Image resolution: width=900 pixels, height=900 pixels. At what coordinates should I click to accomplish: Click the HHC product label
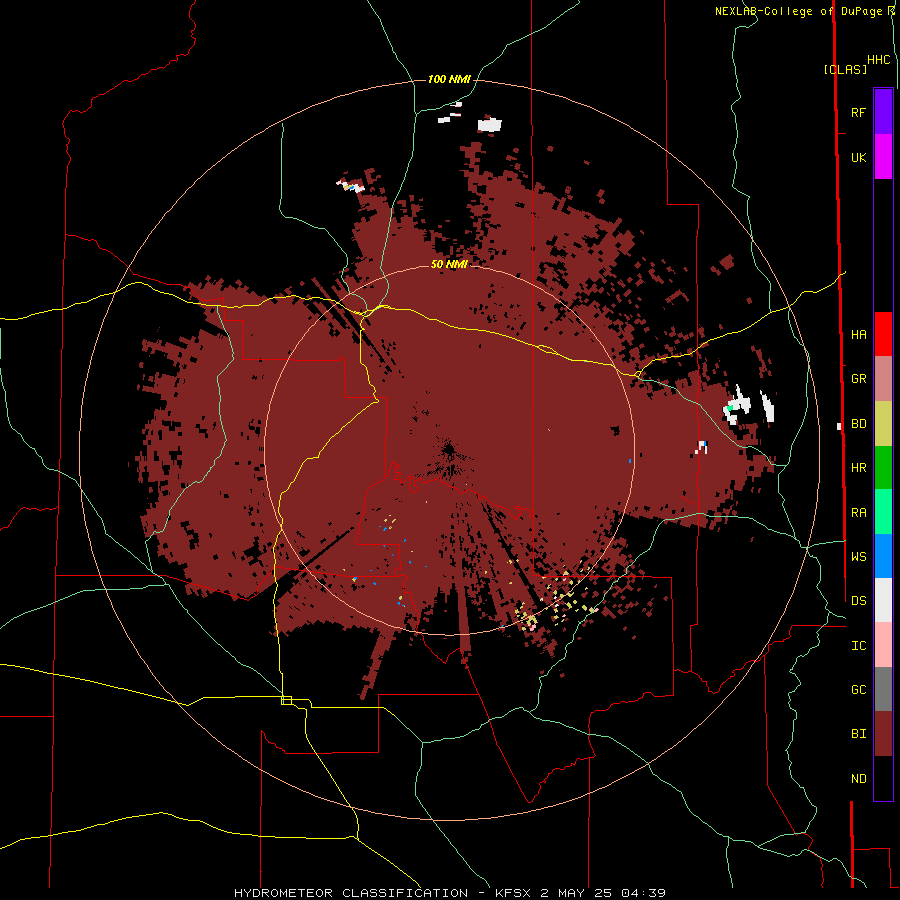[878, 60]
